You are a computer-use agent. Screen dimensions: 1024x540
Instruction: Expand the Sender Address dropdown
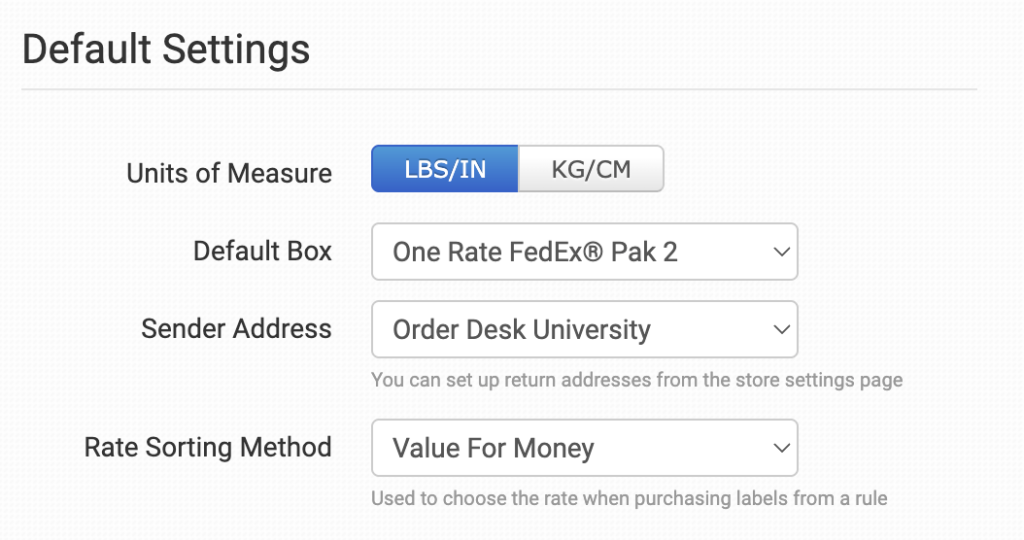coord(584,329)
